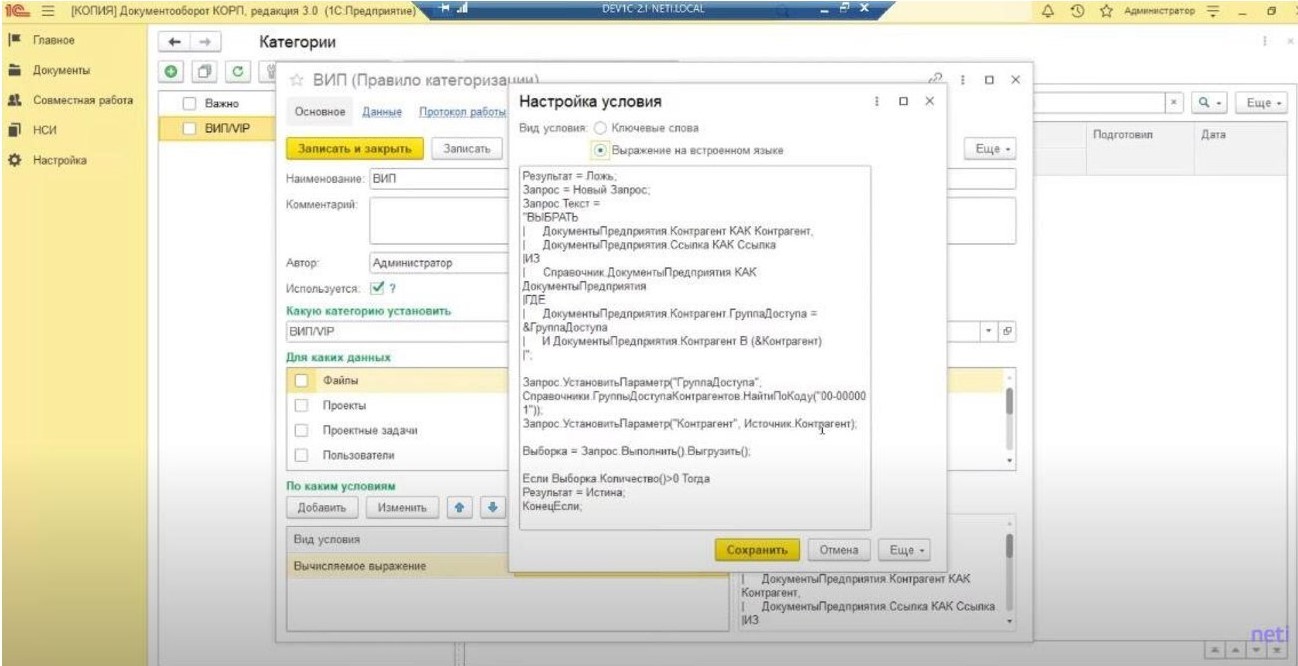
Task: Refresh the Категории list
Action: pyautogui.click(x=238, y=72)
